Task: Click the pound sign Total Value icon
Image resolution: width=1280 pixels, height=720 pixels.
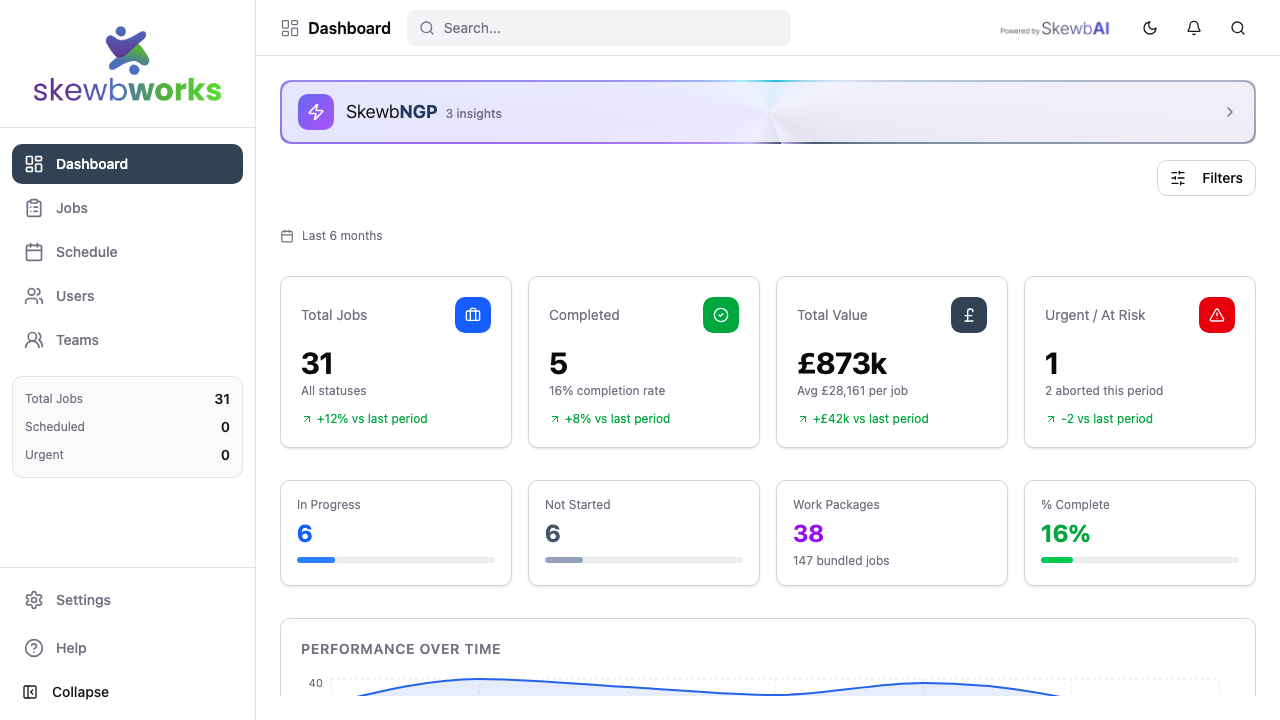Action: (x=969, y=315)
